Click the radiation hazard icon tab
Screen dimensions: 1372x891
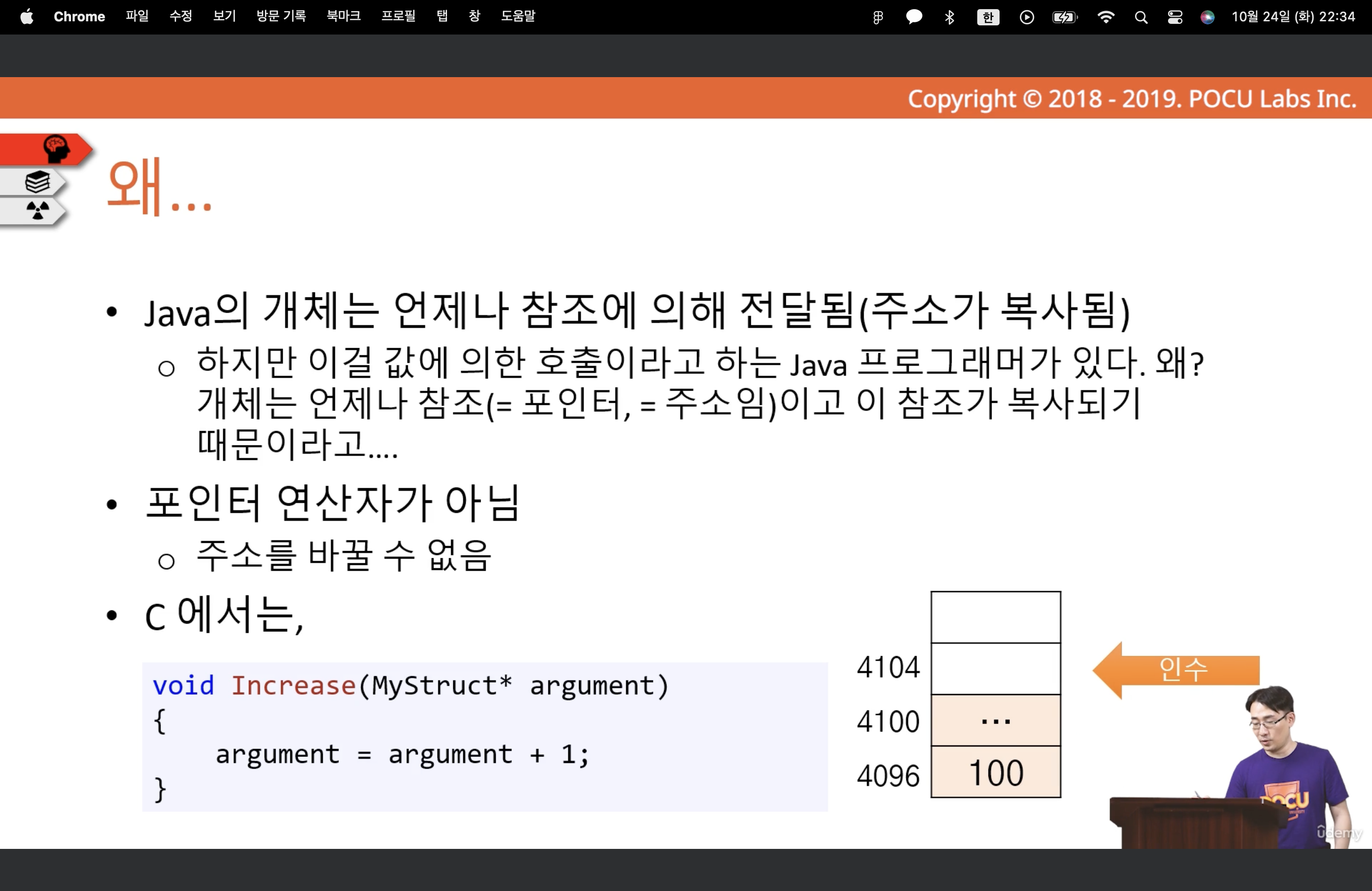click(x=38, y=211)
